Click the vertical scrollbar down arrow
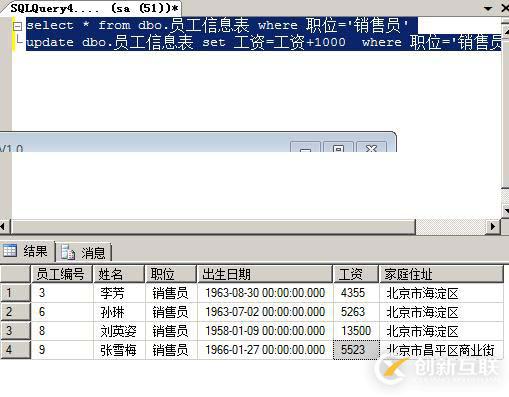509x397 pixels. [506, 211]
